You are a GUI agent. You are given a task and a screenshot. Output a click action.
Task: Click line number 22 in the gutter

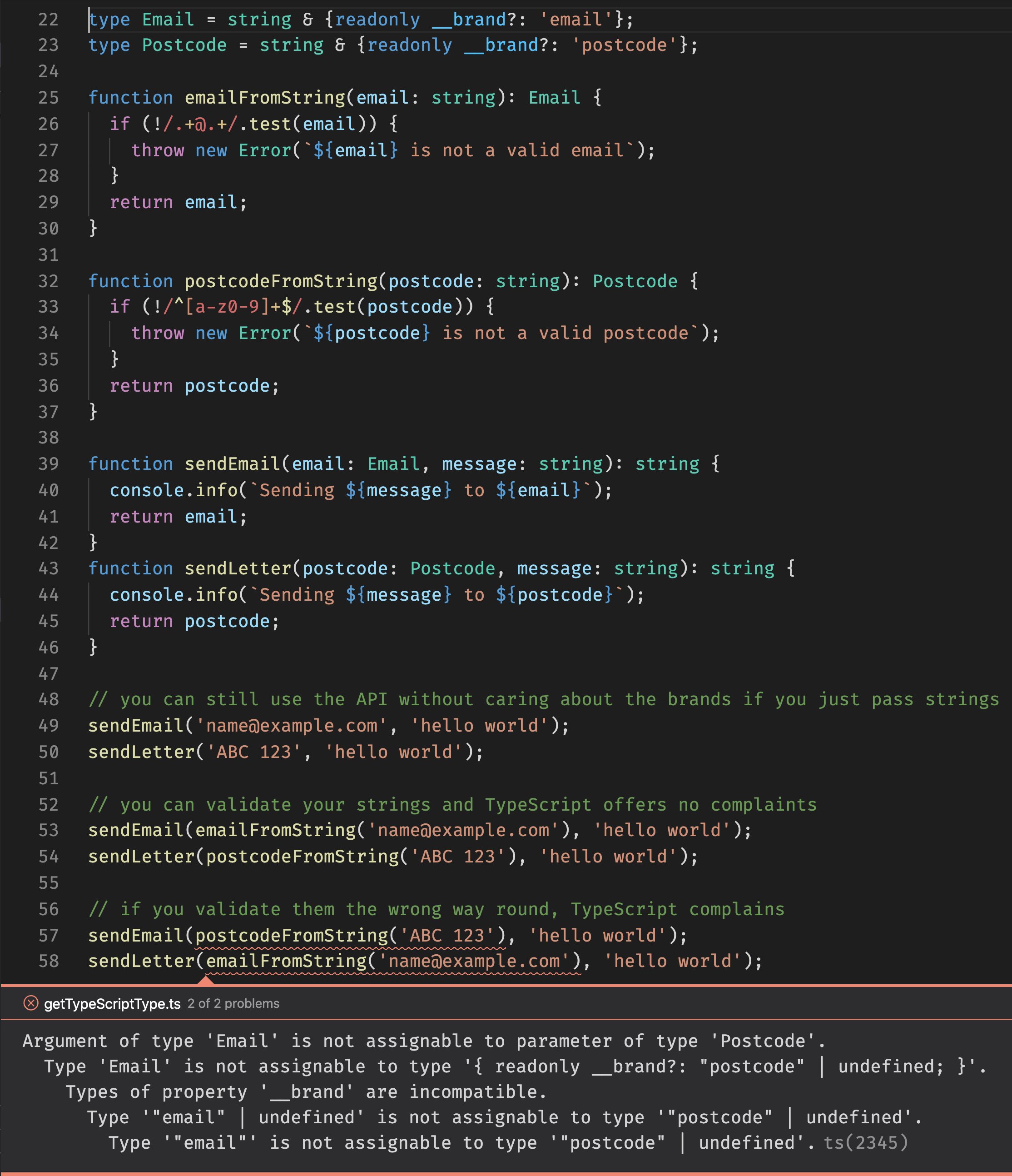pos(48,19)
